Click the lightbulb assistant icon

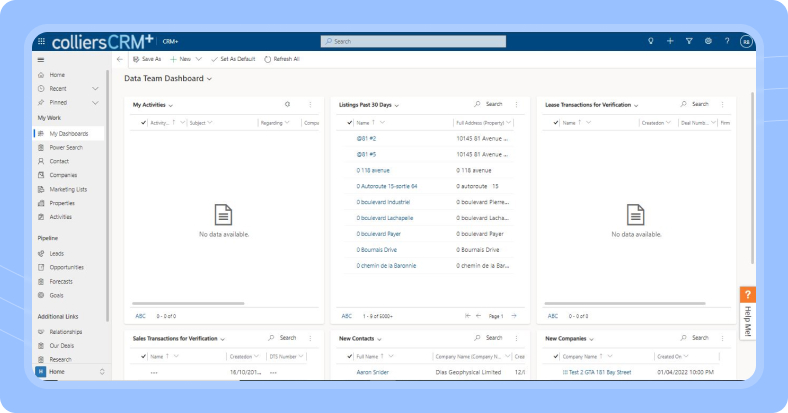click(651, 41)
